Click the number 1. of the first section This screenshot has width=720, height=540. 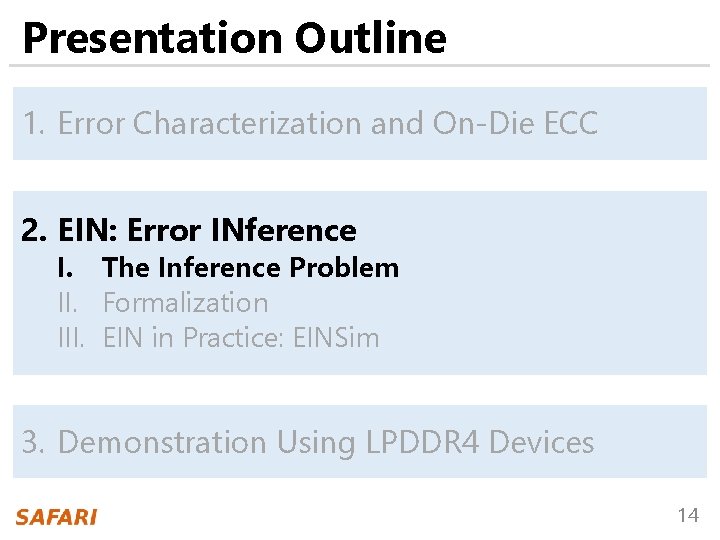tap(35, 123)
